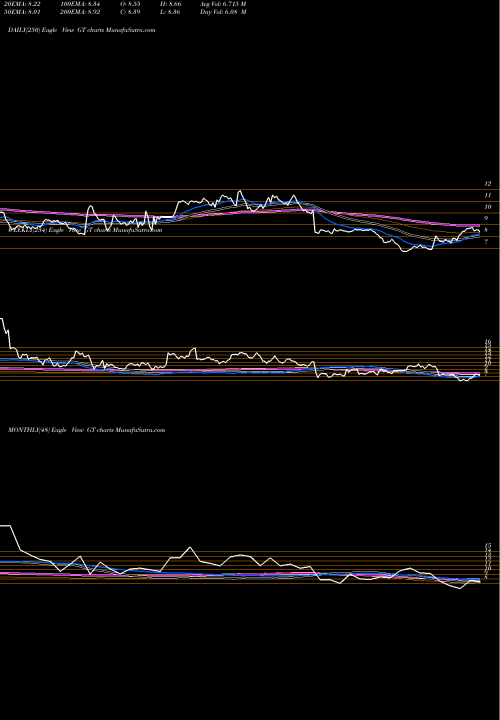The height and width of the screenshot is (720, 500).
Task: Click the high price 'H:' value
Action: point(170,3)
